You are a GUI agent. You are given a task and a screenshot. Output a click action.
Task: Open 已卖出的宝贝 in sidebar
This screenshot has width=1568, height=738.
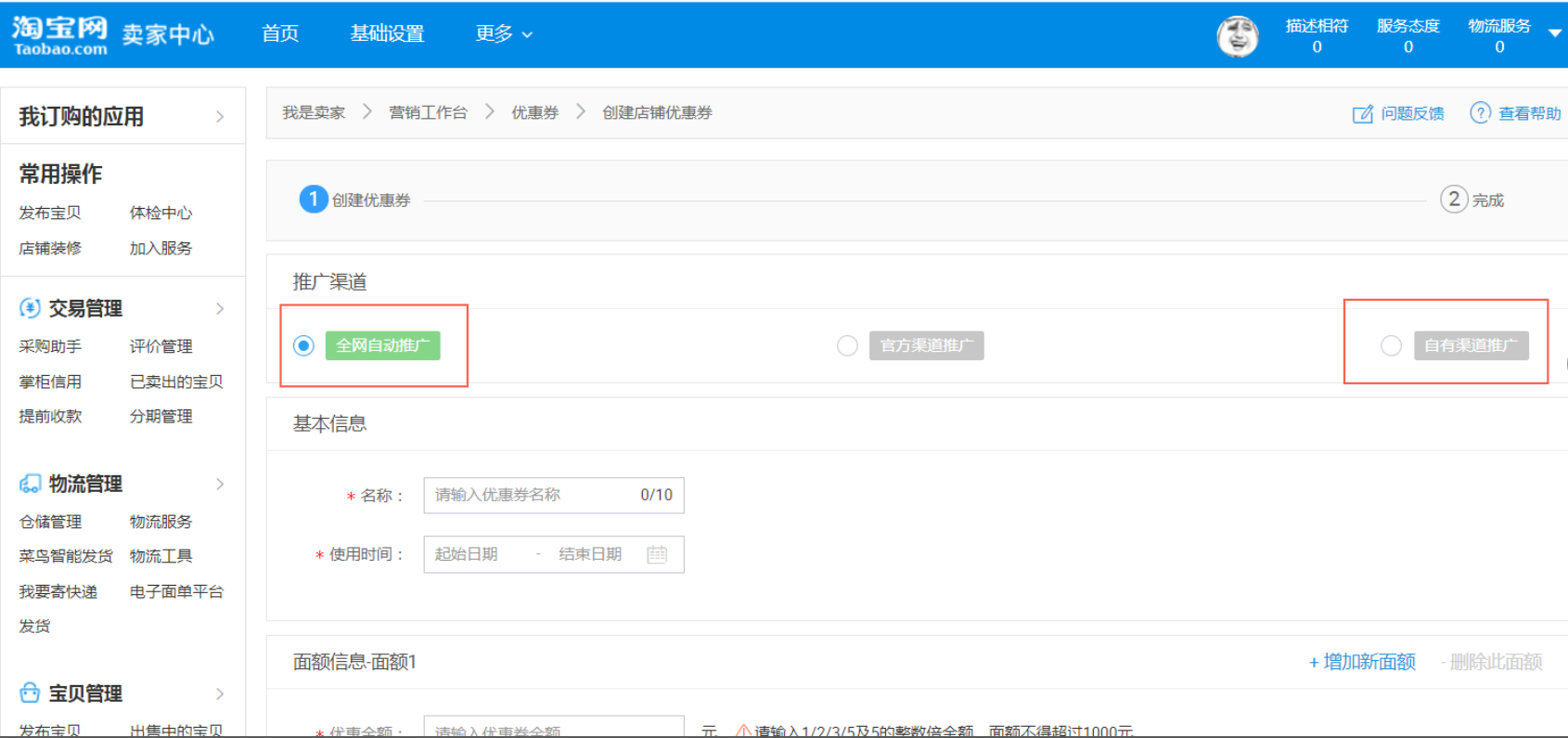coord(176,382)
